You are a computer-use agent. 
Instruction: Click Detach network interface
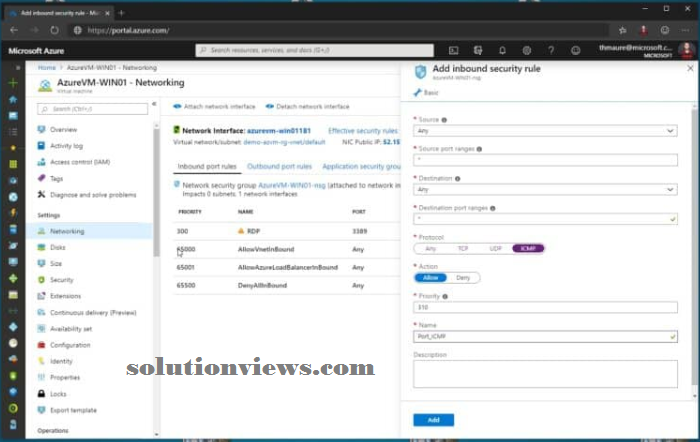pos(308,106)
